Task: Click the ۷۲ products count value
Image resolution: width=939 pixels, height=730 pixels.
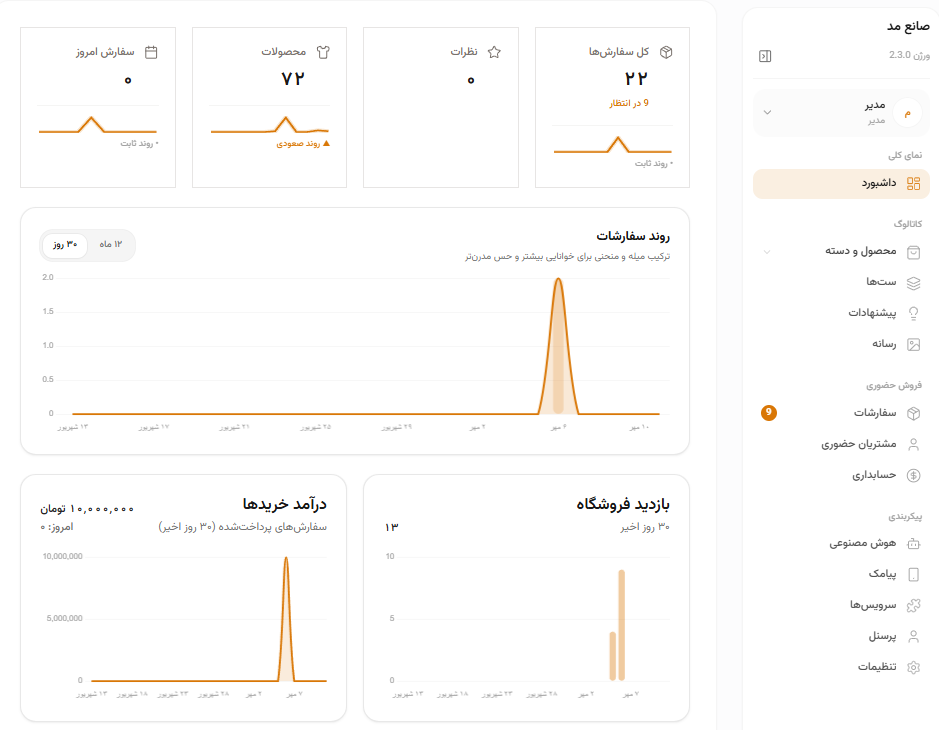Action: (x=293, y=78)
